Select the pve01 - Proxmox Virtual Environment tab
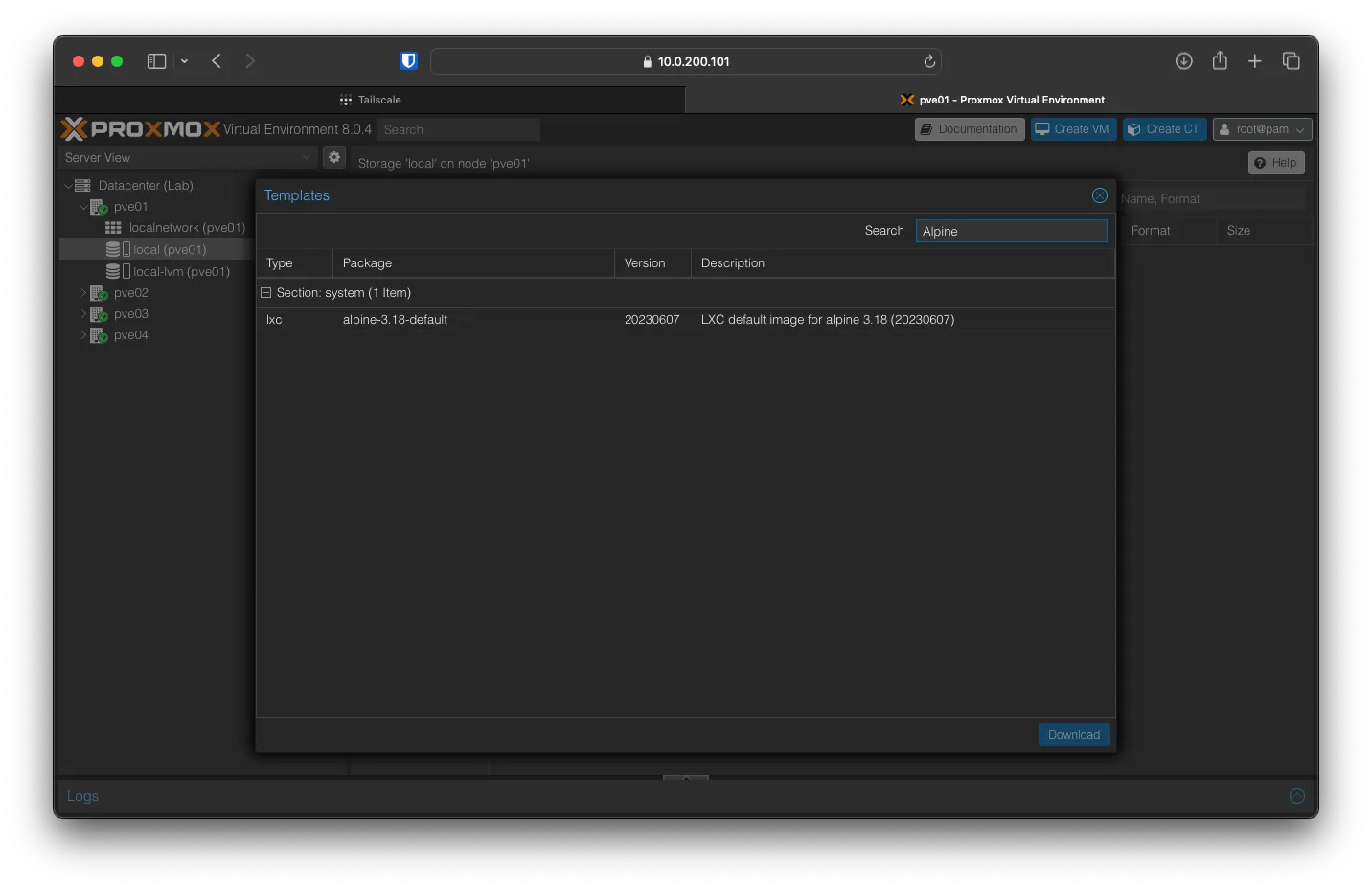Viewport: 1372px width, 889px height. point(1002,100)
